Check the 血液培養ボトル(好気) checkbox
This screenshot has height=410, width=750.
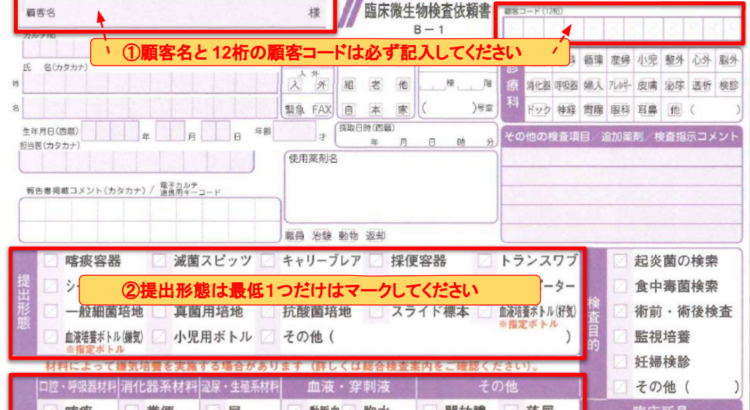[x=485, y=311]
